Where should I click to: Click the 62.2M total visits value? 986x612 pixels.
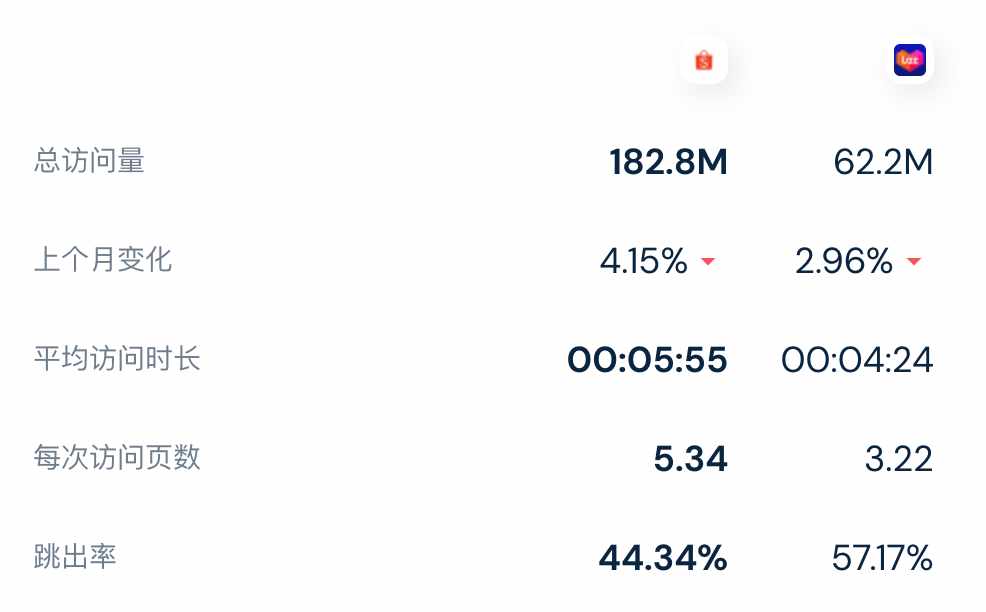point(883,162)
